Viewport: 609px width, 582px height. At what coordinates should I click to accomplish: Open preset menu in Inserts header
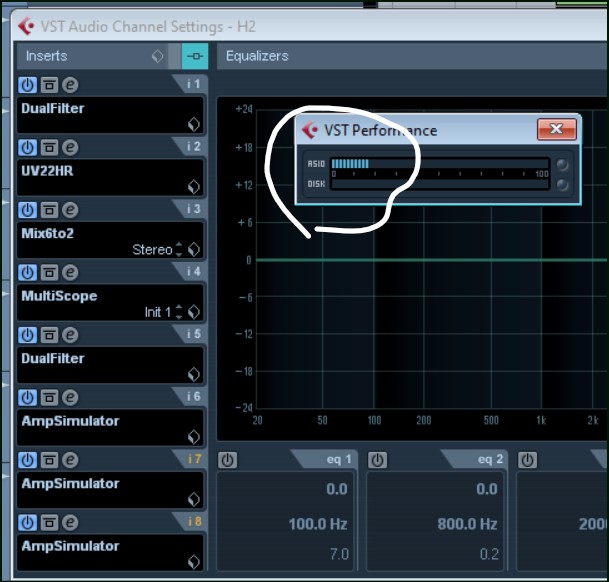(157, 56)
